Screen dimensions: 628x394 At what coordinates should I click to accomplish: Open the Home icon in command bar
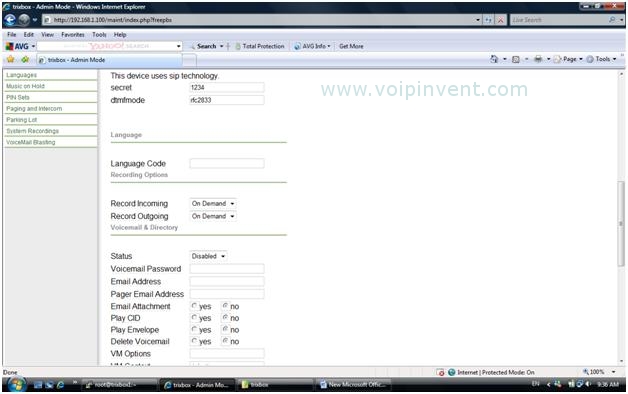coord(494,59)
